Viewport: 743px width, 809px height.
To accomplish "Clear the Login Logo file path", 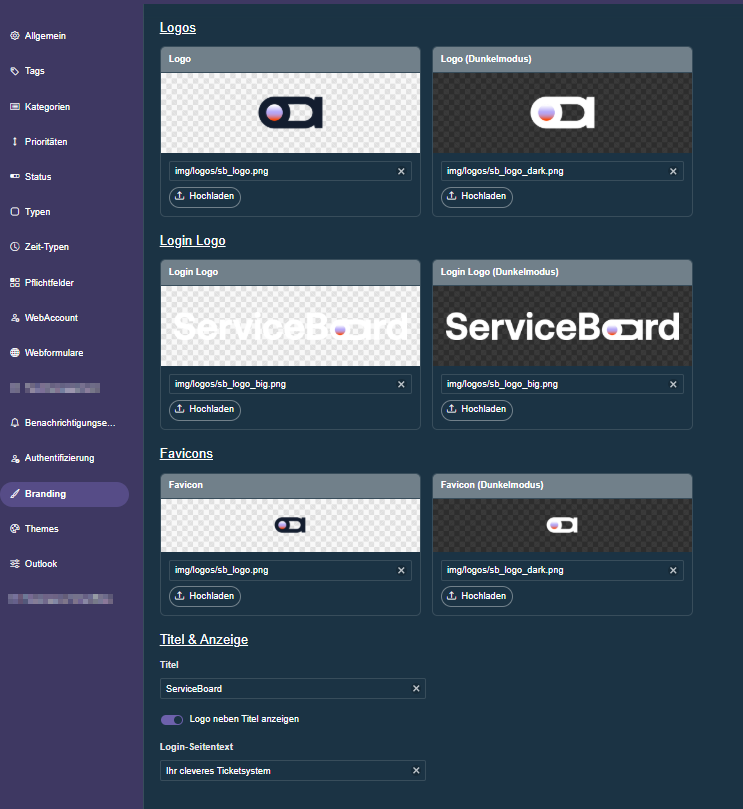I will point(401,384).
